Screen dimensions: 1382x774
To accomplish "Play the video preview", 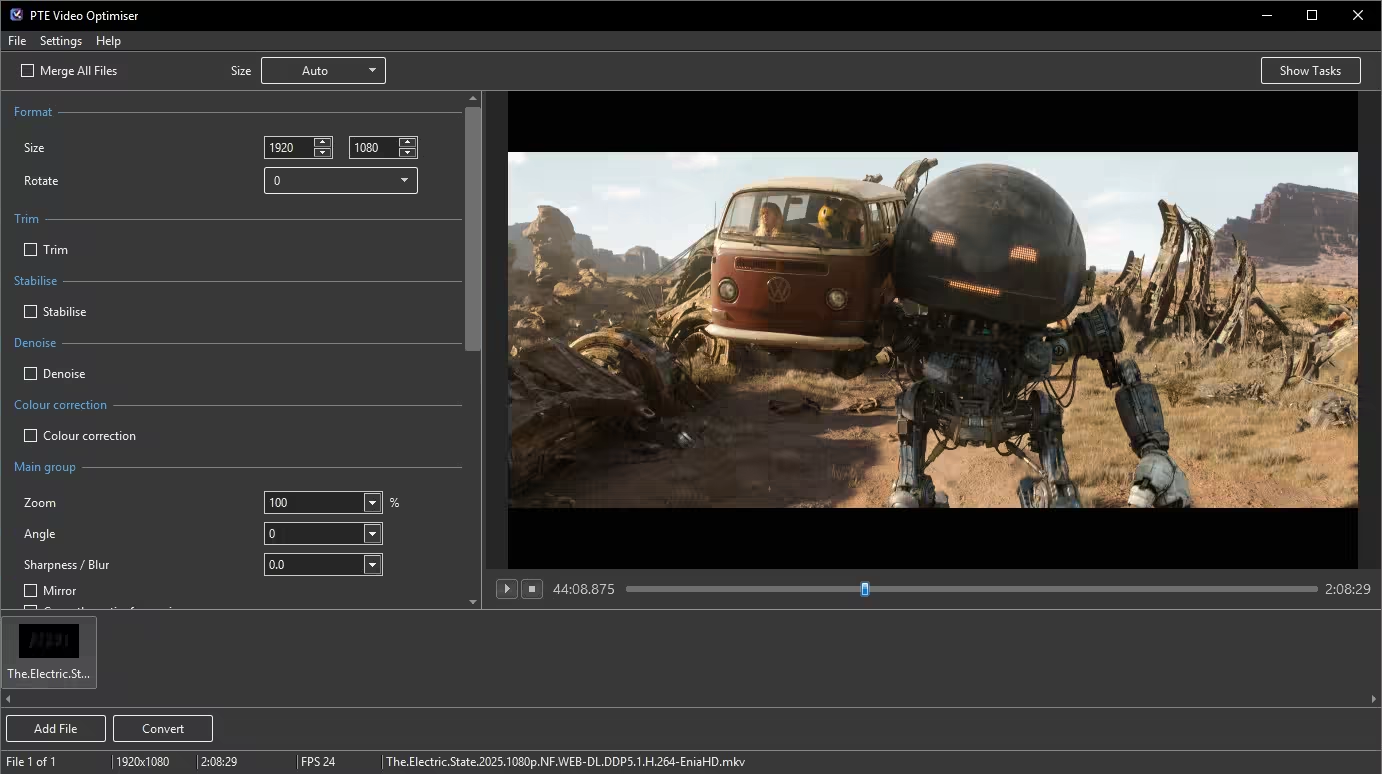I will tap(507, 589).
